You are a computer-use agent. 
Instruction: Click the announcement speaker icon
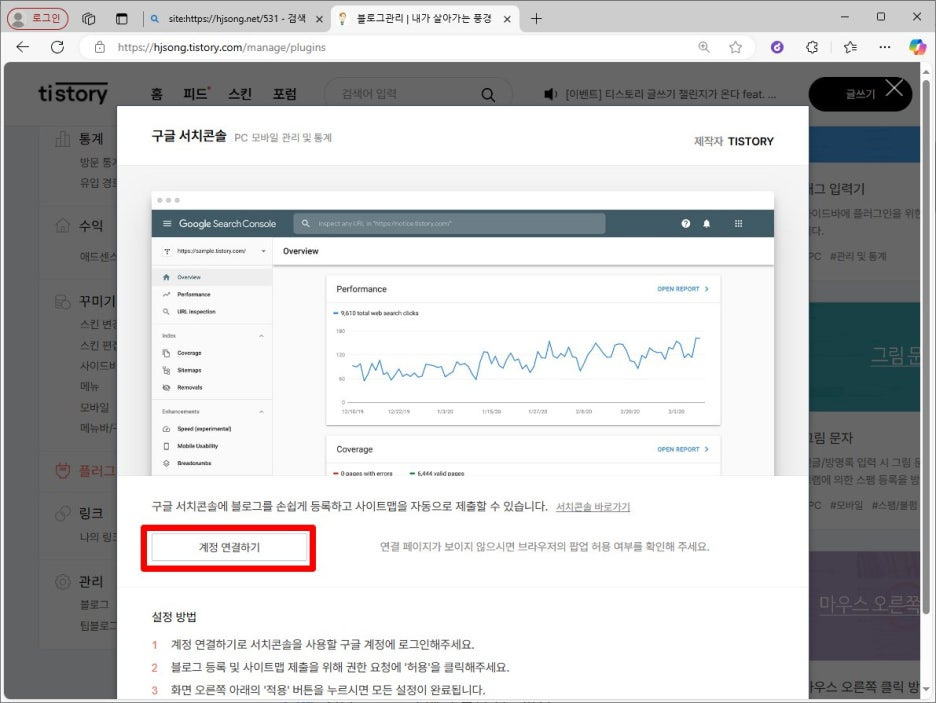[x=550, y=94]
